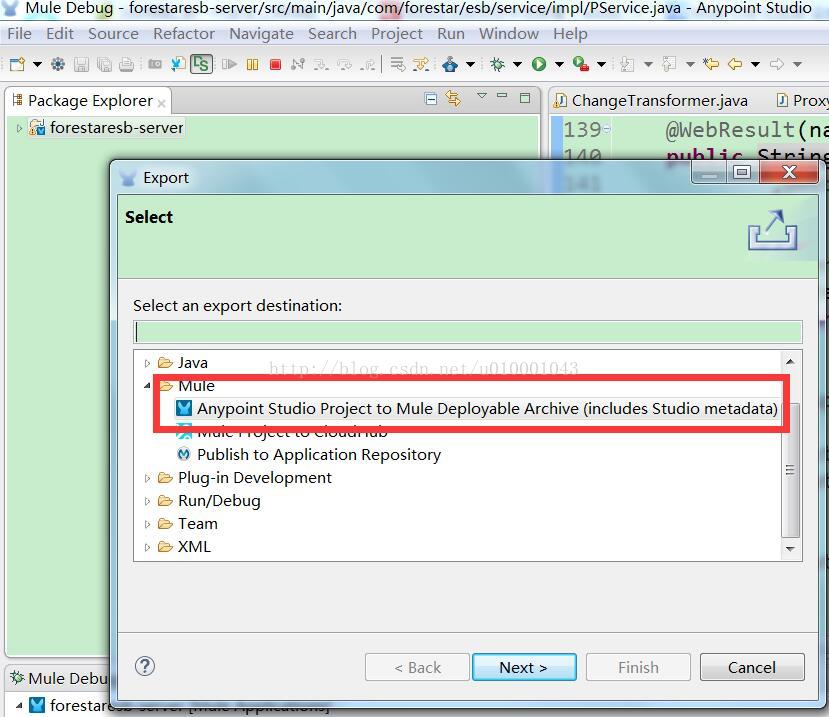Image resolution: width=829 pixels, height=717 pixels.
Task: Click the Step Into debug icon
Action: click(x=320, y=65)
